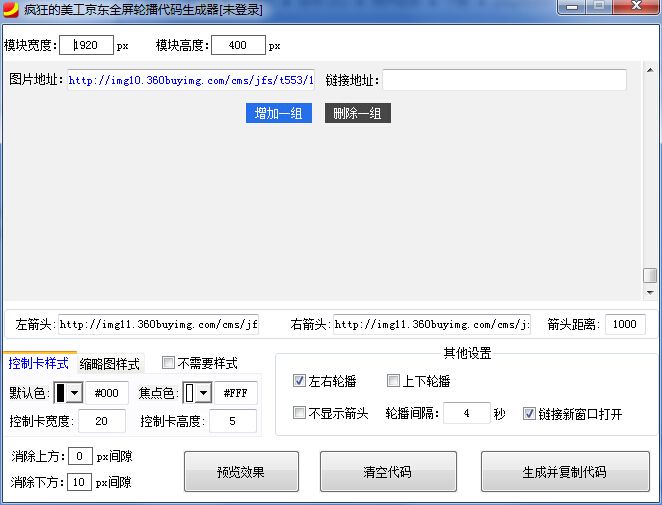
Task: Click the 控制卡高度 value field
Action: click(x=233, y=421)
